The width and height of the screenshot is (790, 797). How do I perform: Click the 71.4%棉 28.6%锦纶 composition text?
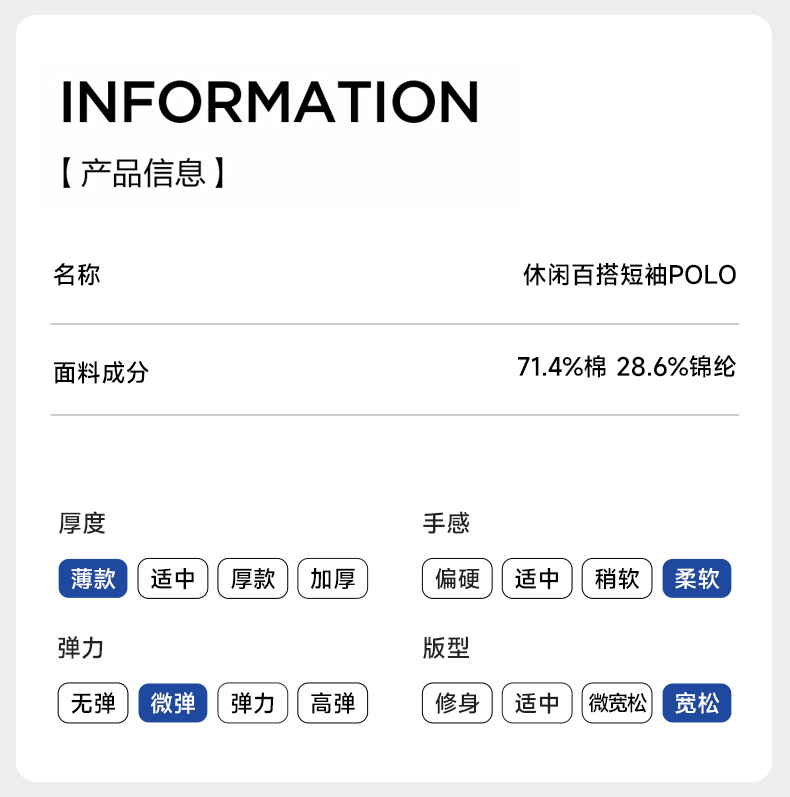coord(626,367)
